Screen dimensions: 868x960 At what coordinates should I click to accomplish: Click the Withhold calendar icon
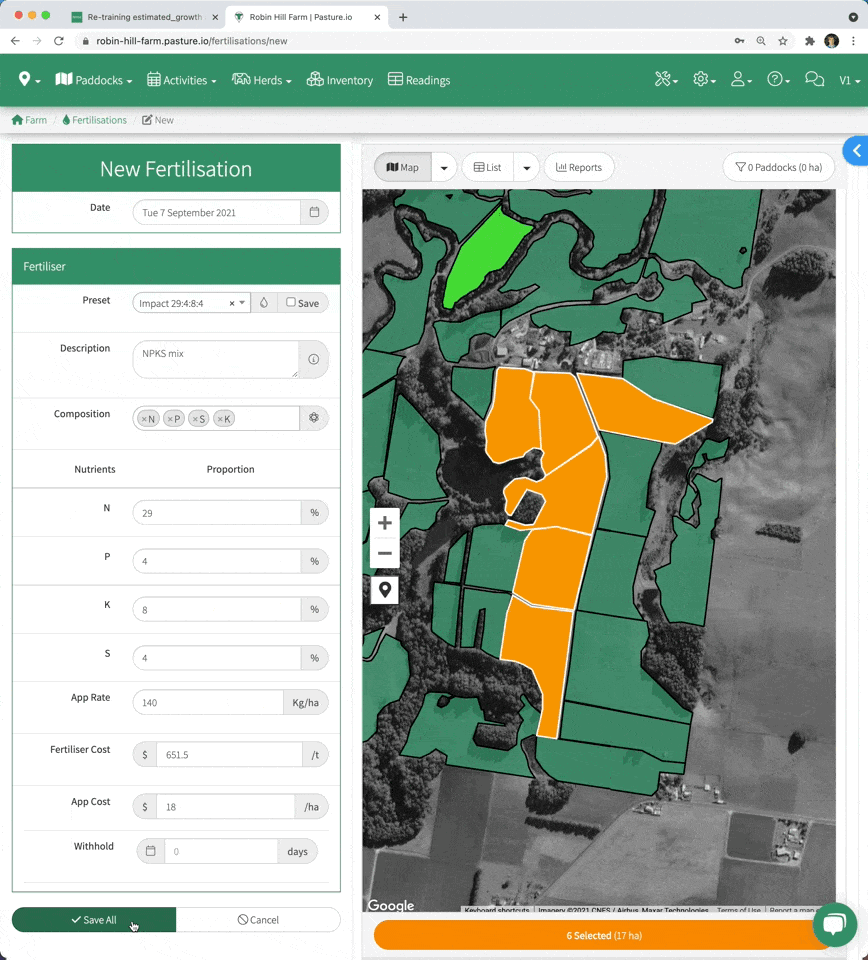(151, 852)
